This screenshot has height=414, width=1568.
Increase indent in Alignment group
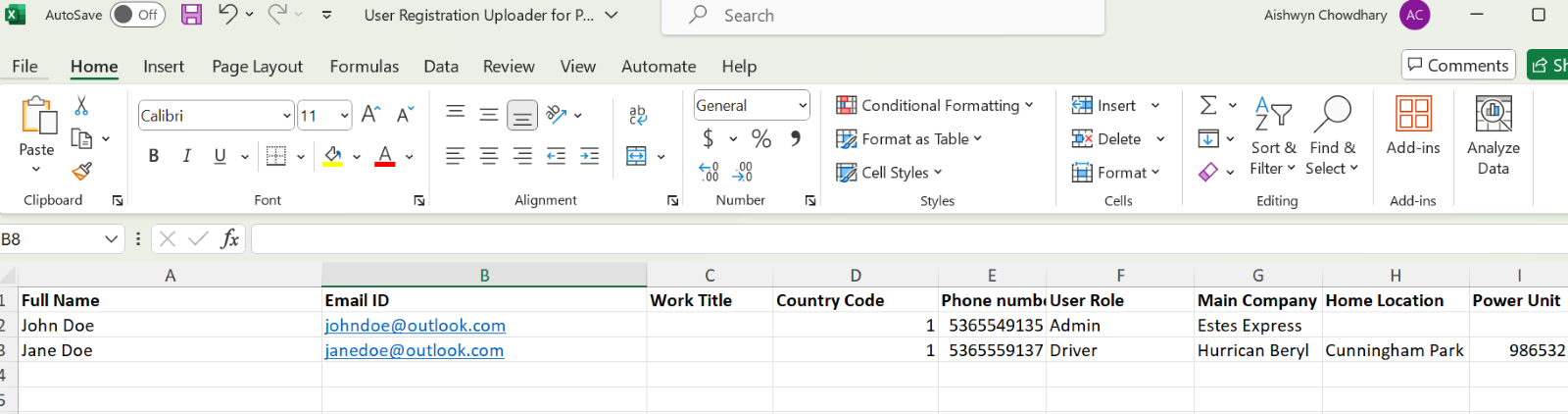pyautogui.click(x=589, y=156)
